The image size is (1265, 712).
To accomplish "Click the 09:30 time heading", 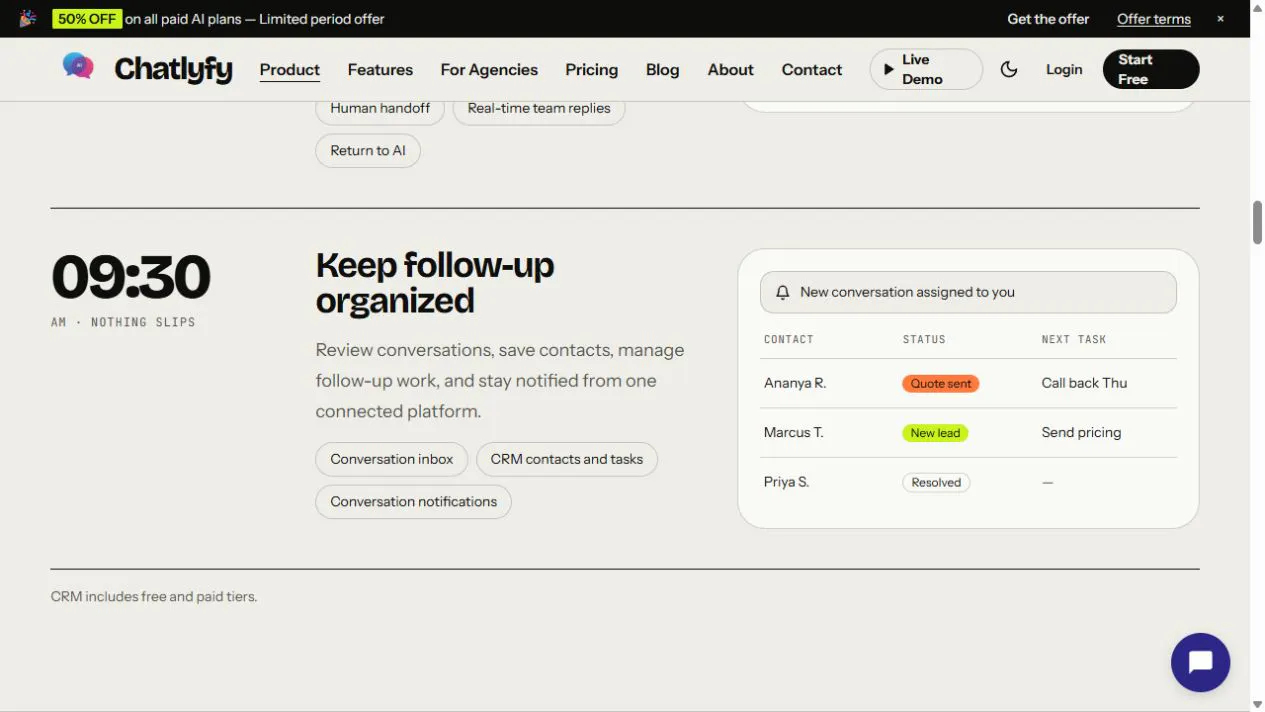I will point(131,277).
